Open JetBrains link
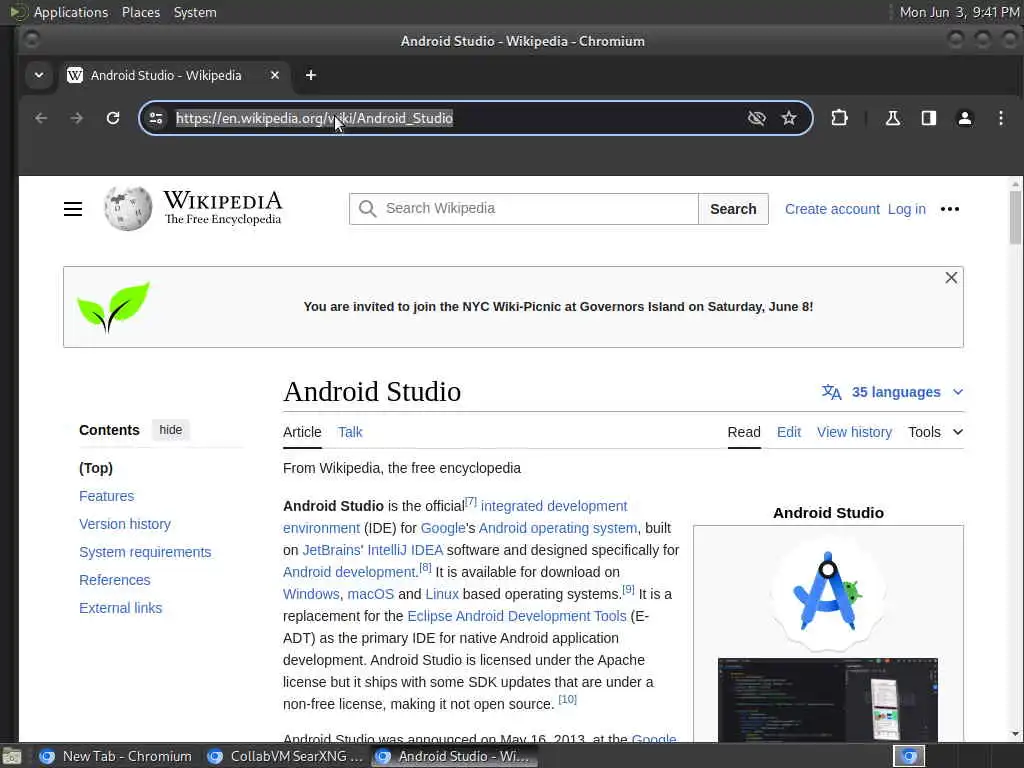 [x=331, y=551]
